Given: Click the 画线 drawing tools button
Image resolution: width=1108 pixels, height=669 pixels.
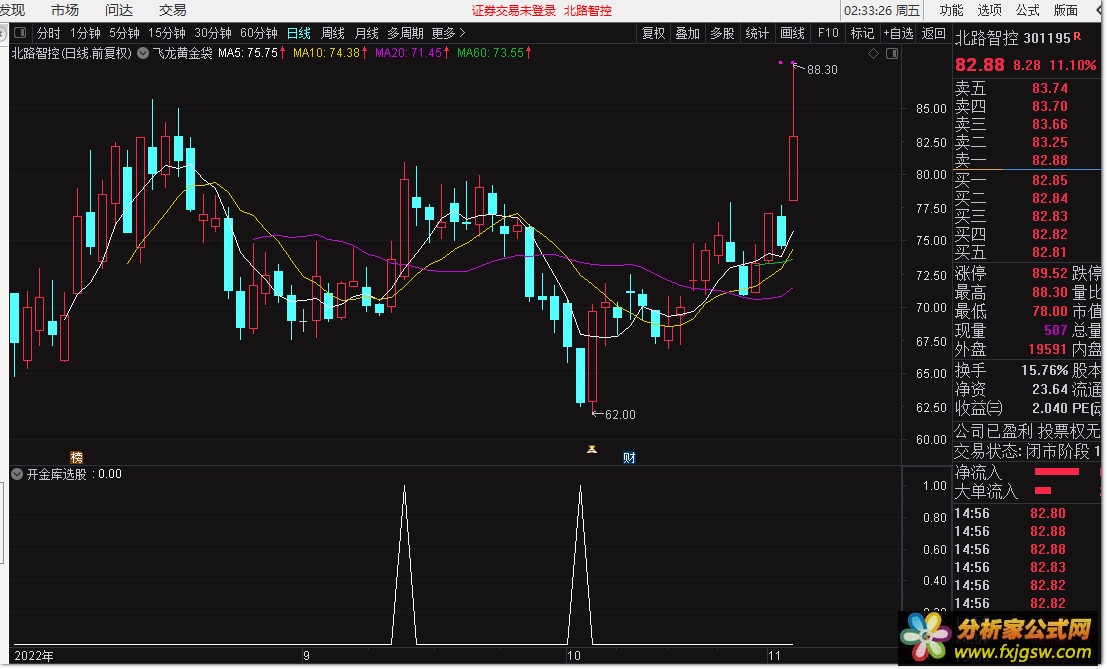Looking at the screenshot, I should (792, 33).
